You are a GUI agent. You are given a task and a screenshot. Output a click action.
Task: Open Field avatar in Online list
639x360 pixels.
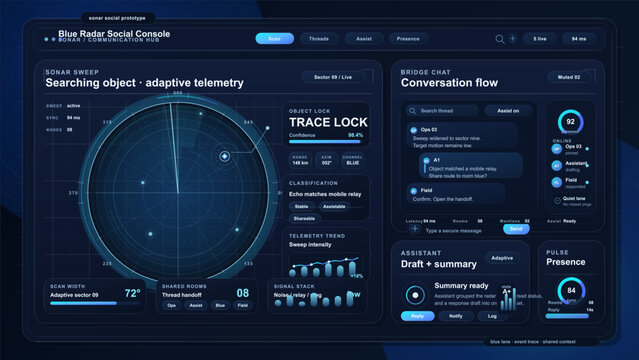tap(557, 183)
